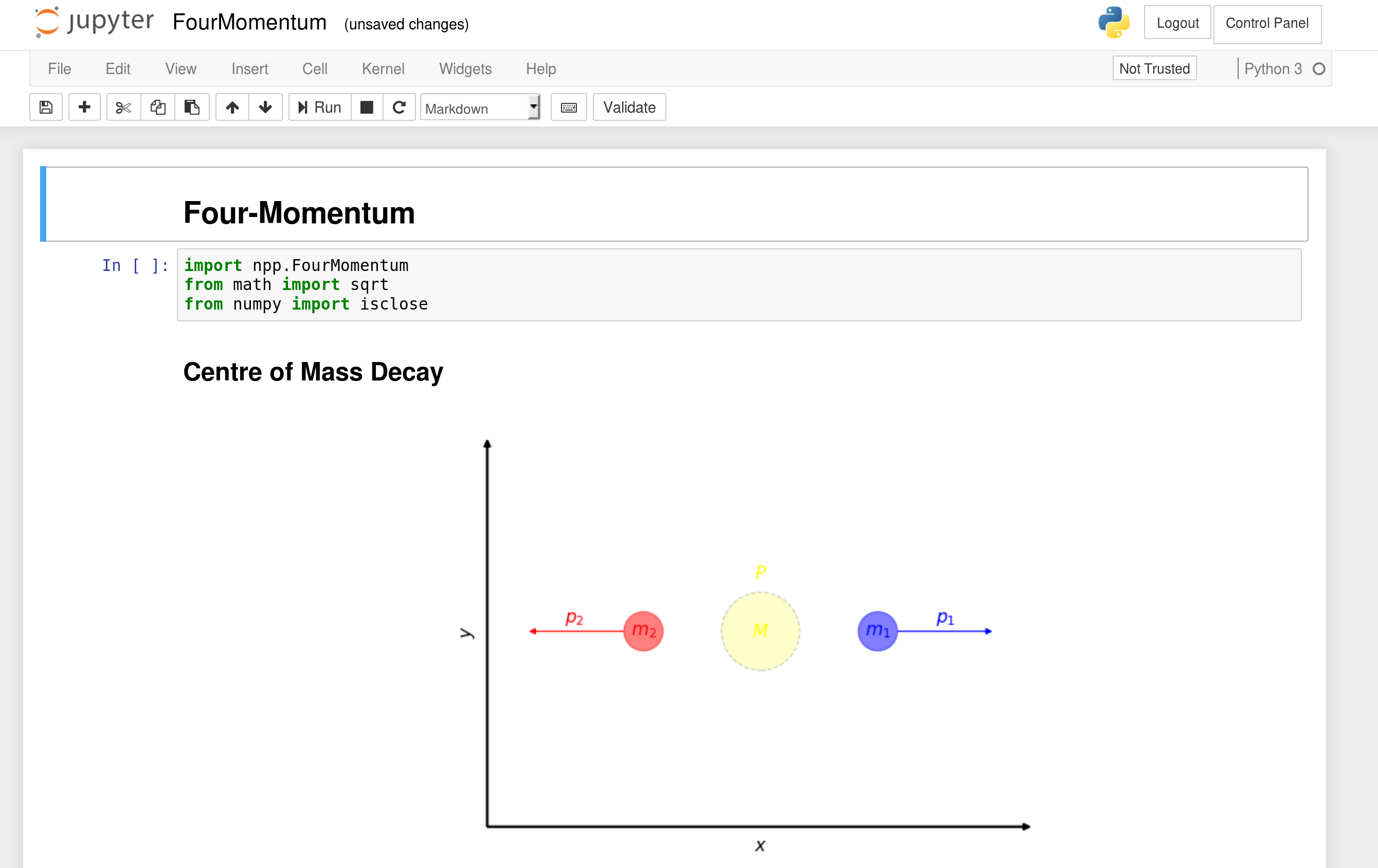The height and width of the screenshot is (868, 1378).
Task: Check kernel status via the status circle
Action: (1319, 69)
